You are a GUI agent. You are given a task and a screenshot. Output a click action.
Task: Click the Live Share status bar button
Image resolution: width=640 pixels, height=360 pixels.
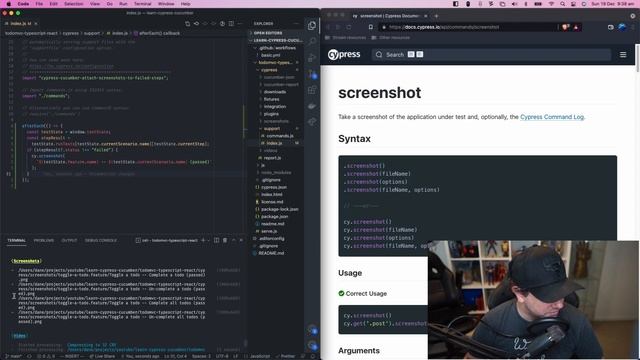(x=103, y=356)
